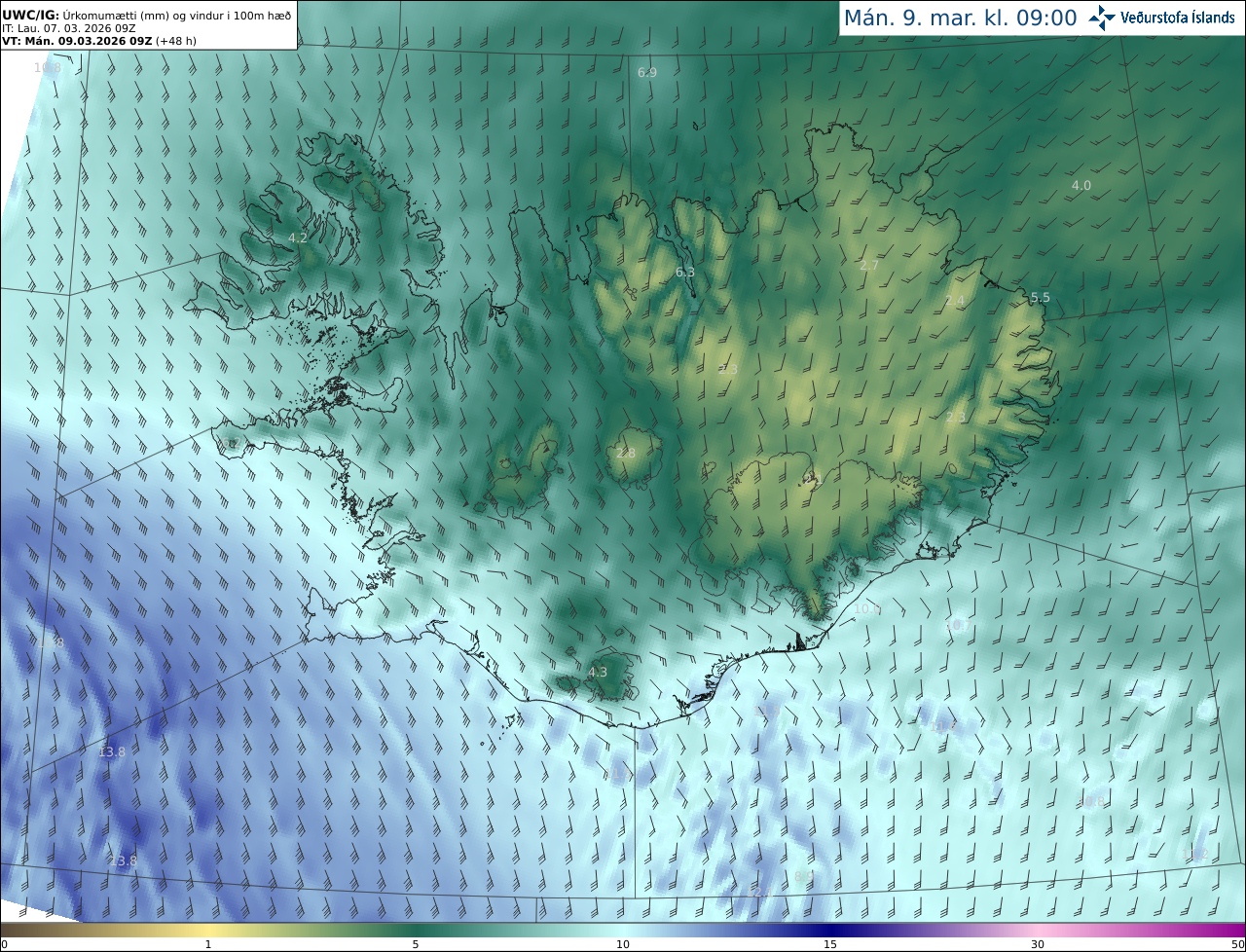Click the 6.3 value in north Iceland
Viewport: 1246px width, 952px height.
[685, 272]
